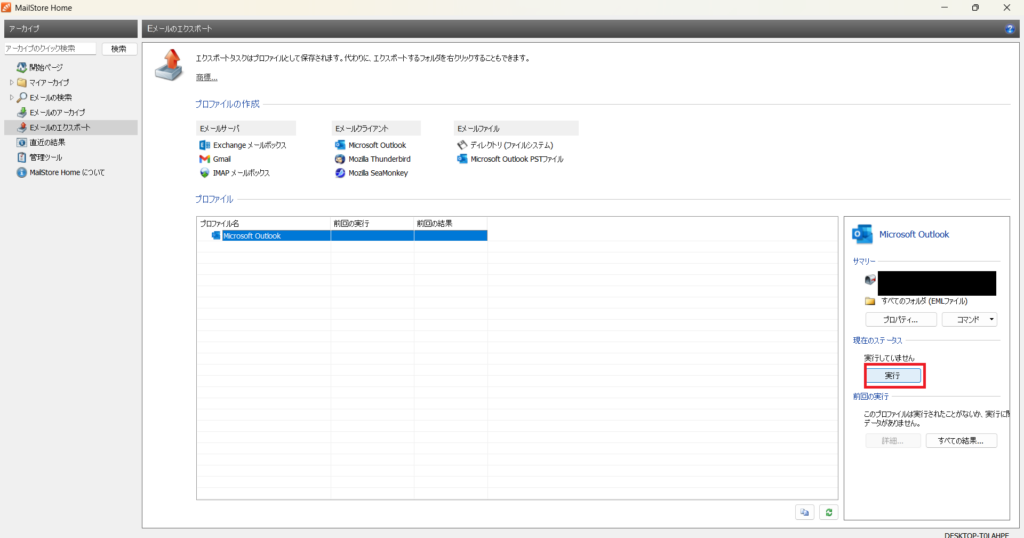Select 管理ツール in the navigation tree
1024x538 pixels.
(x=46, y=157)
